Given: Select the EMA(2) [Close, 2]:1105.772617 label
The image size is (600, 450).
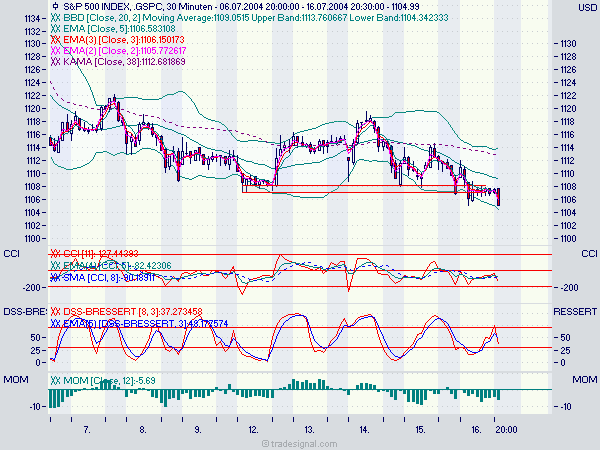Looking at the screenshot, I should [x=125, y=51].
